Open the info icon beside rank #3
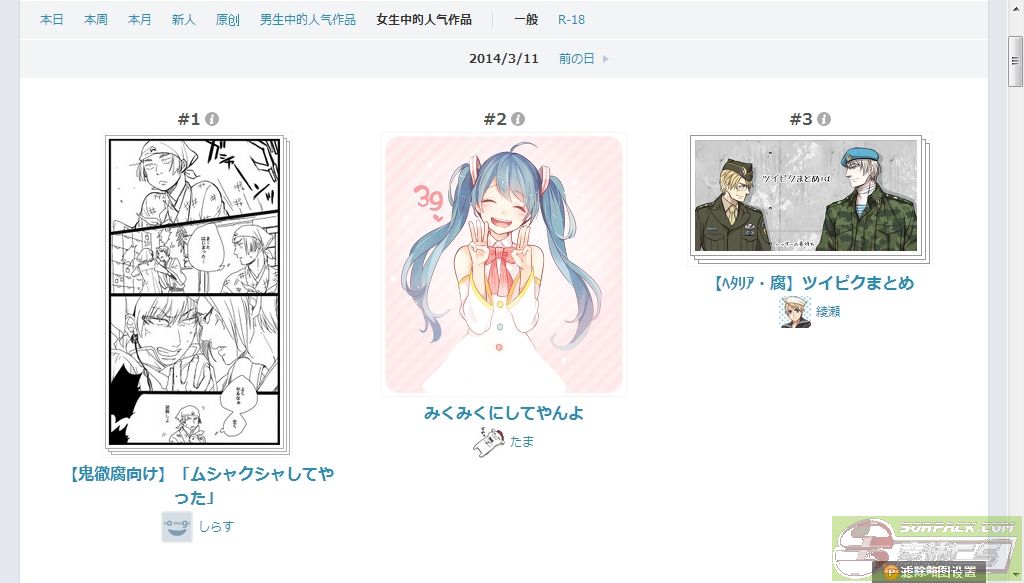The image size is (1024, 583). [x=824, y=119]
